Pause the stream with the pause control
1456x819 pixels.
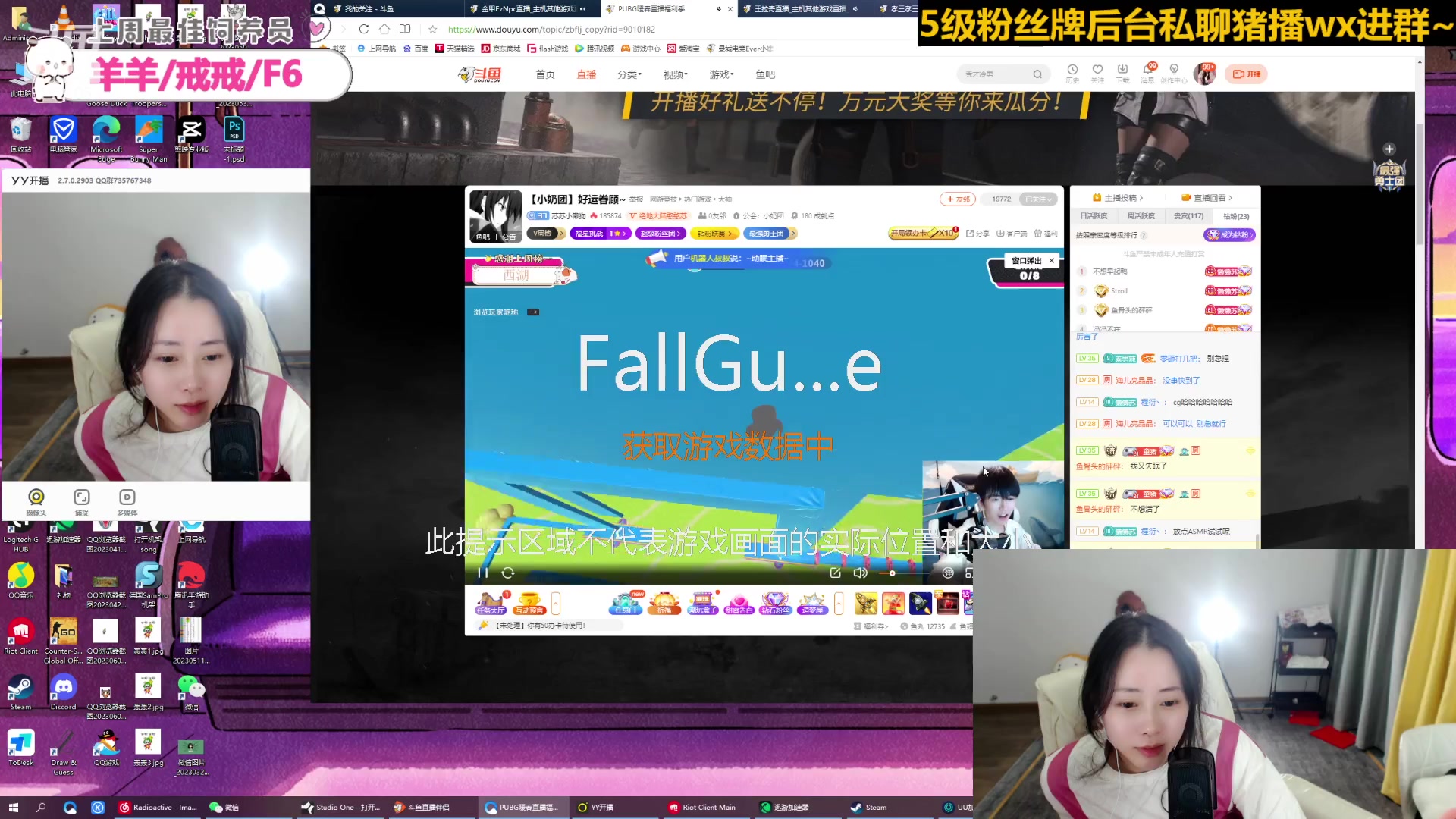tap(482, 573)
